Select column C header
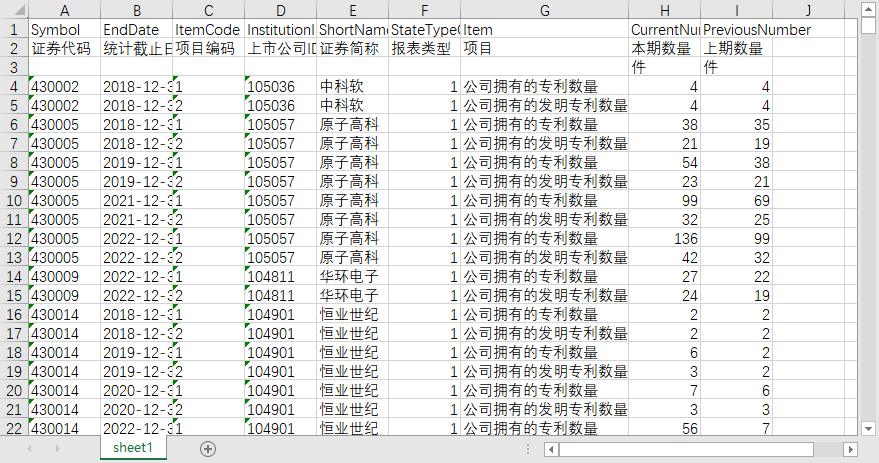Screen dimensions: 879x463 [209, 10]
